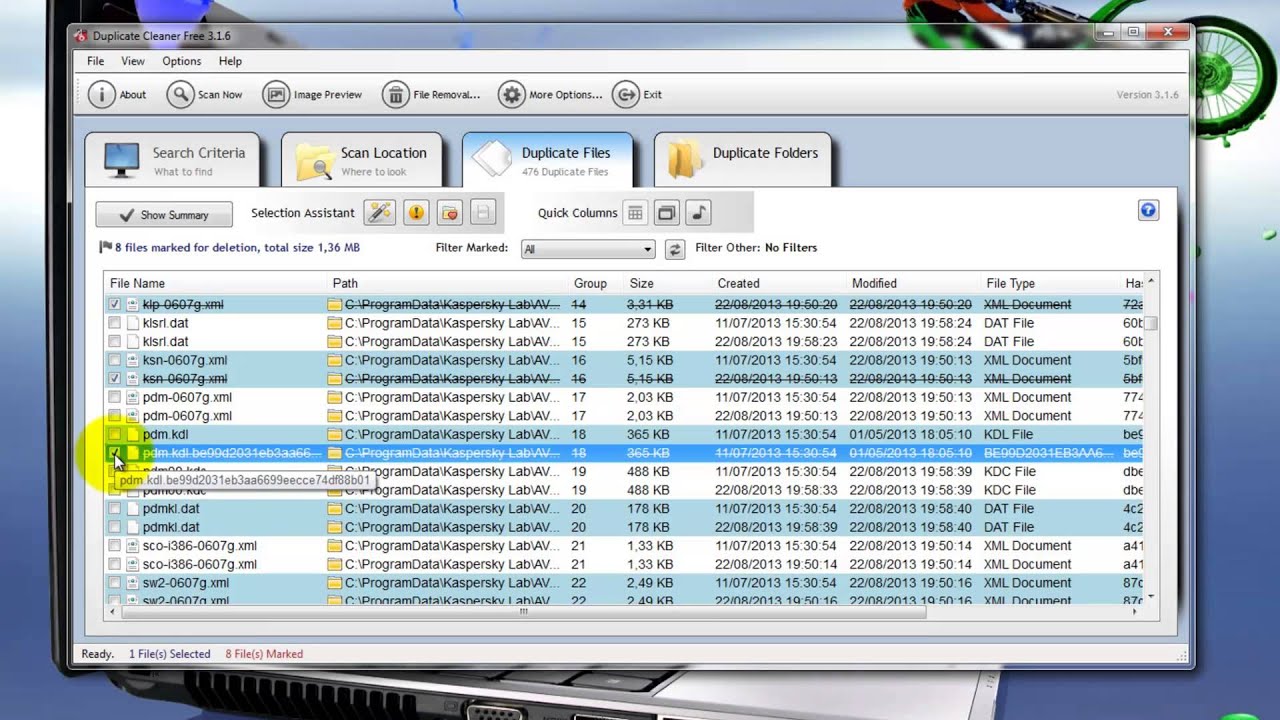Click the yellow exclamation Selection Assistant icon
This screenshot has height=720, width=1280.
pyautogui.click(x=416, y=212)
